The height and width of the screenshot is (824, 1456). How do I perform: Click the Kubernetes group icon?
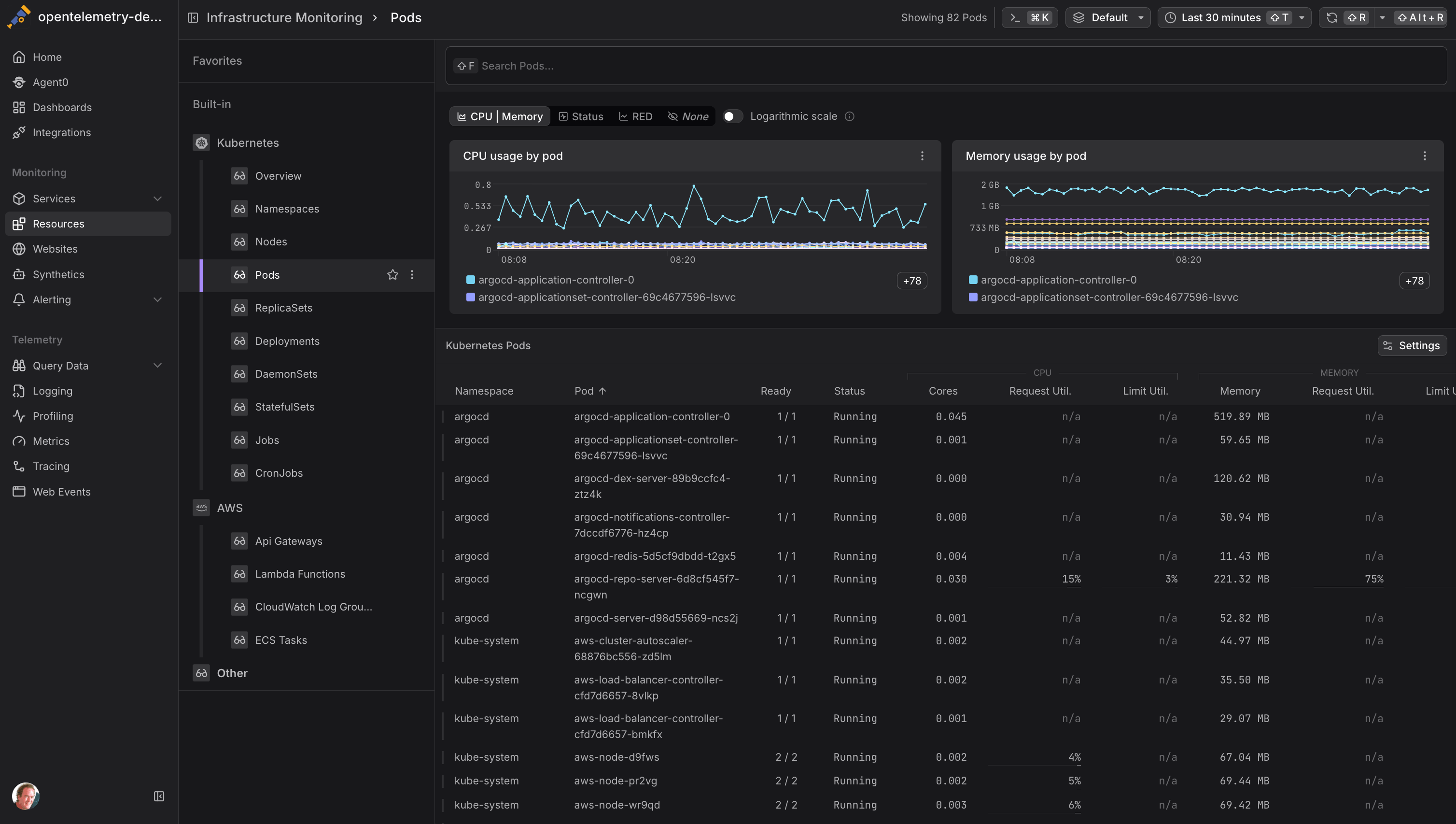[x=201, y=142]
